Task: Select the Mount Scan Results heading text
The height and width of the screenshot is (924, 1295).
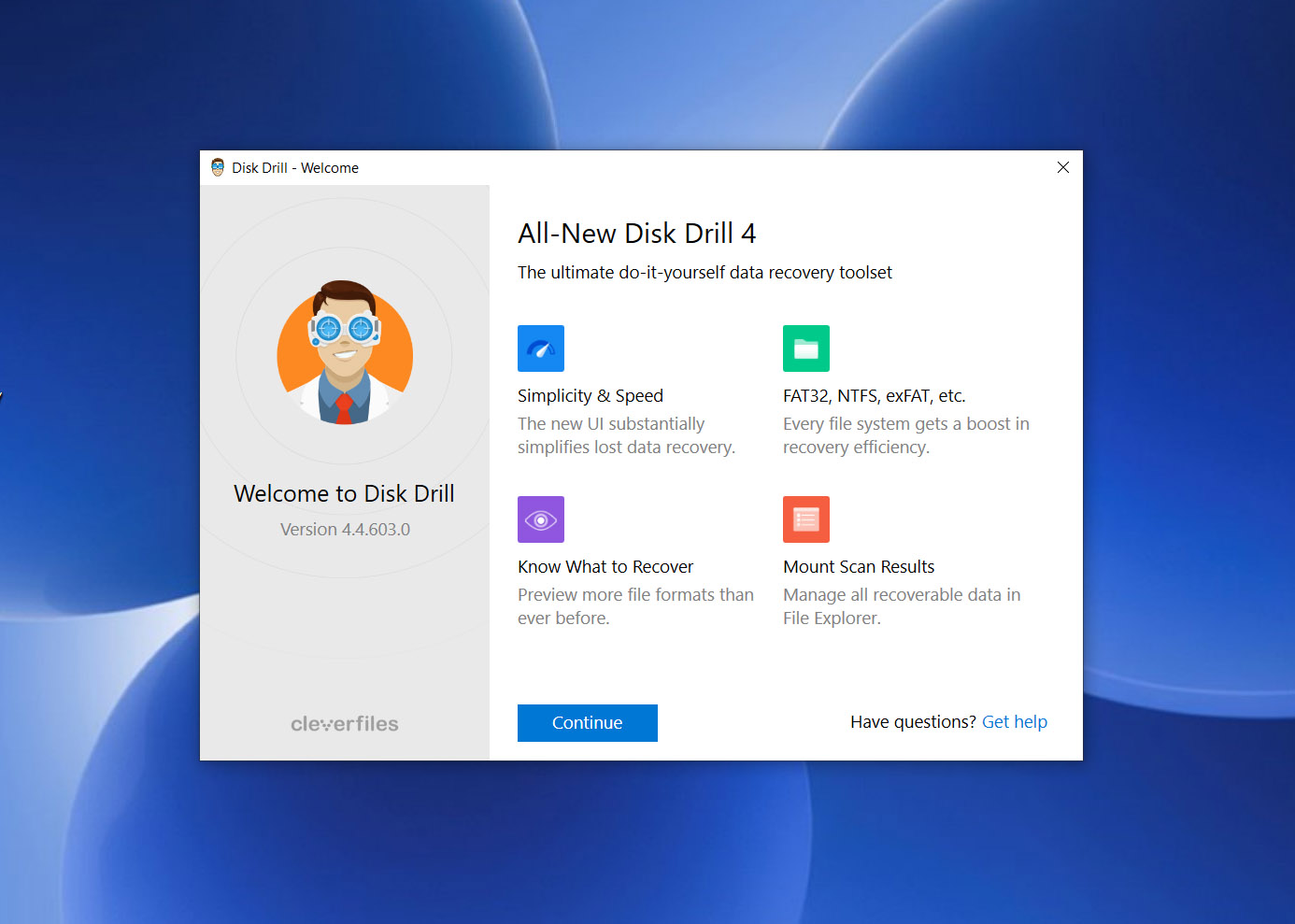Action: pyautogui.click(x=859, y=566)
